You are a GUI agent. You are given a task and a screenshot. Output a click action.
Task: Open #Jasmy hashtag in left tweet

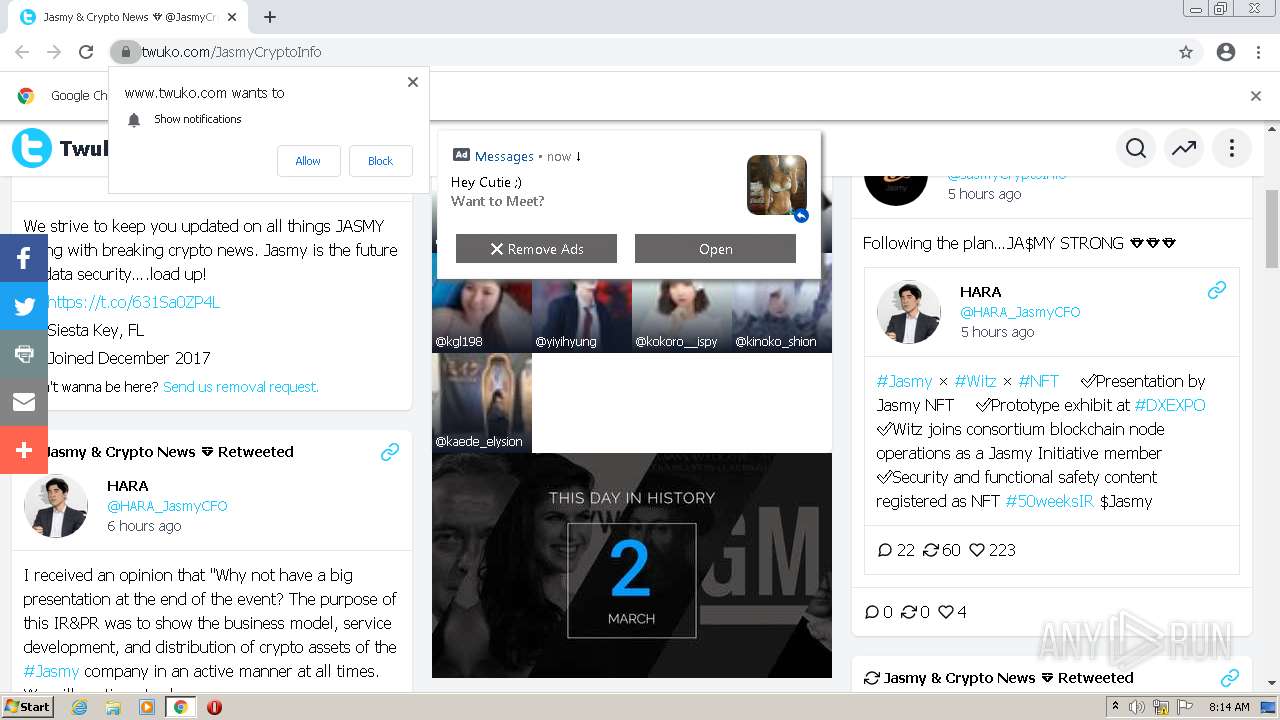coord(51,671)
